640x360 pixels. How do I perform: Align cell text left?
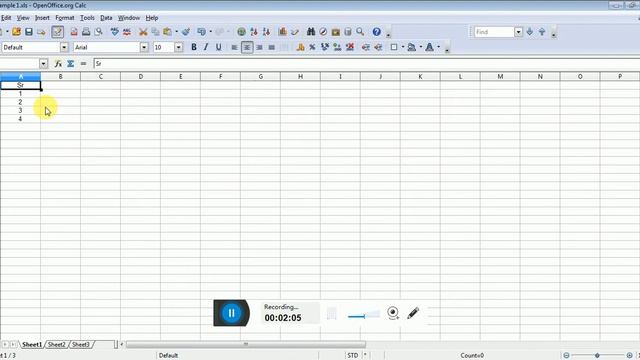tap(234, 47)
